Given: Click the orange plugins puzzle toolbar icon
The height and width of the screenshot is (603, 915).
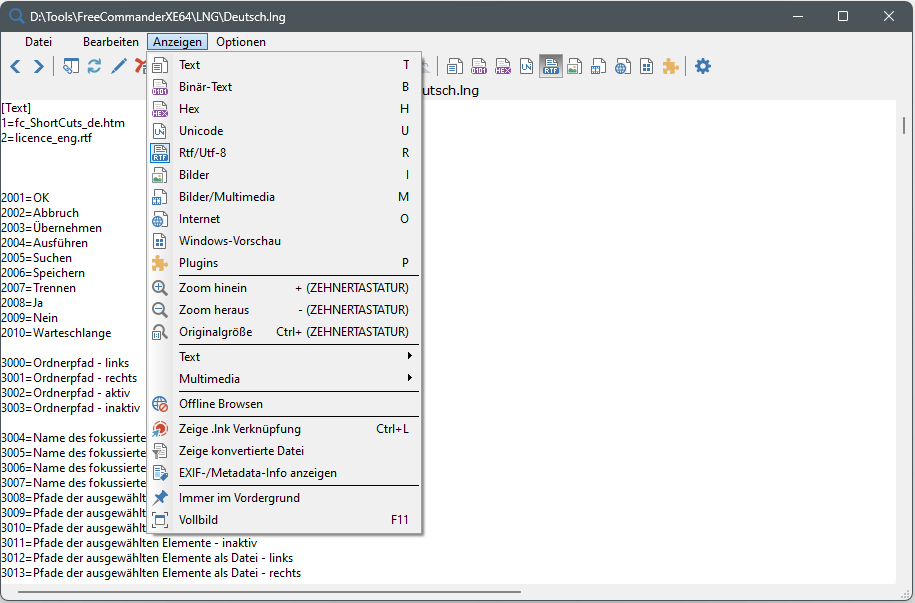Looking at the screenshot, I should click(671, 66).
